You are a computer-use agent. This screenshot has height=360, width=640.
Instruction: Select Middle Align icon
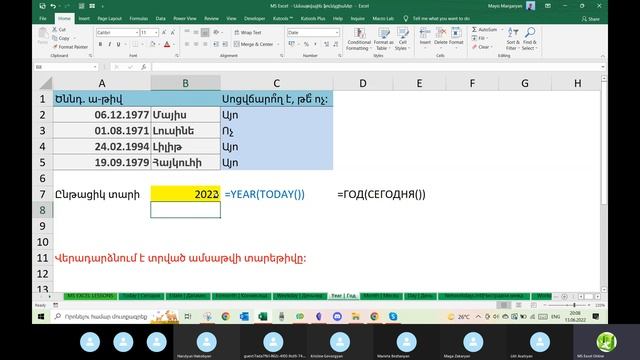click(x=196, y=32)
